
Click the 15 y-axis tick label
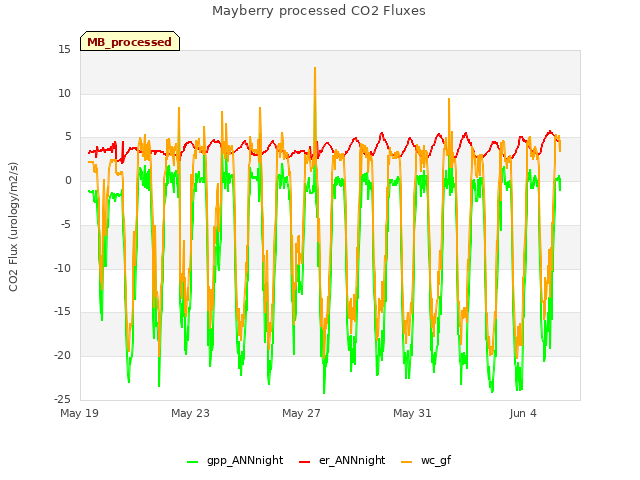pyautogui.click(x=64, y=50)
